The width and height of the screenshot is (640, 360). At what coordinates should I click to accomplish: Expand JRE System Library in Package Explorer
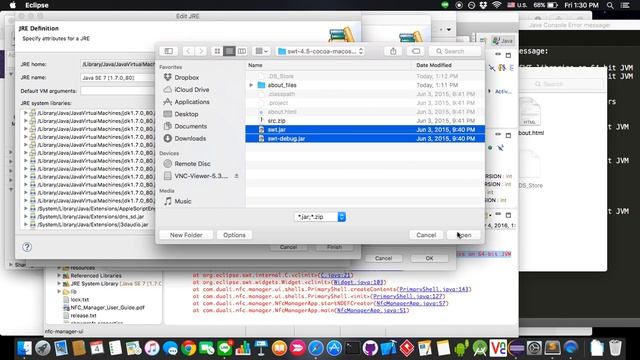[x=59, y=283]
